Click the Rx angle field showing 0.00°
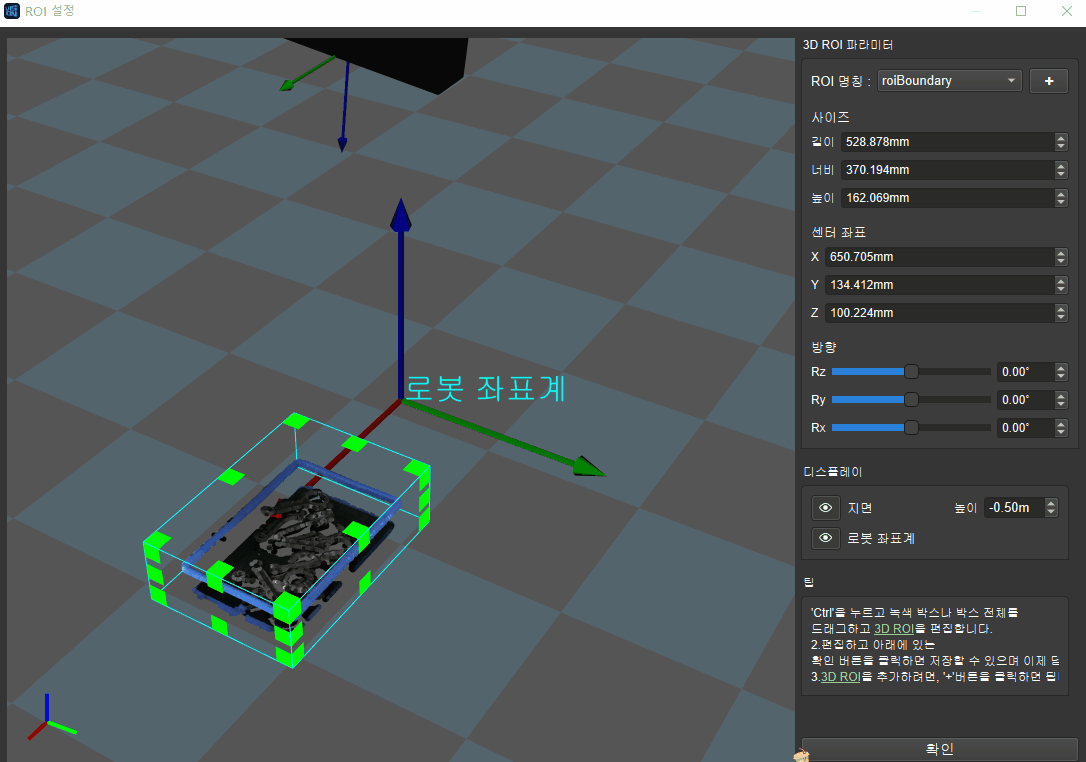 pos(1026,428)
